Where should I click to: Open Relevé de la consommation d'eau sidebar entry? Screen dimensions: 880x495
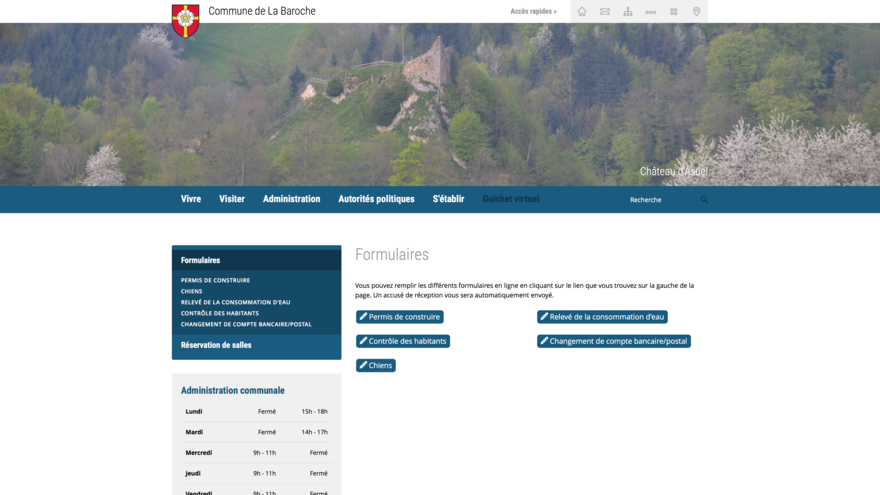(235, 302)
